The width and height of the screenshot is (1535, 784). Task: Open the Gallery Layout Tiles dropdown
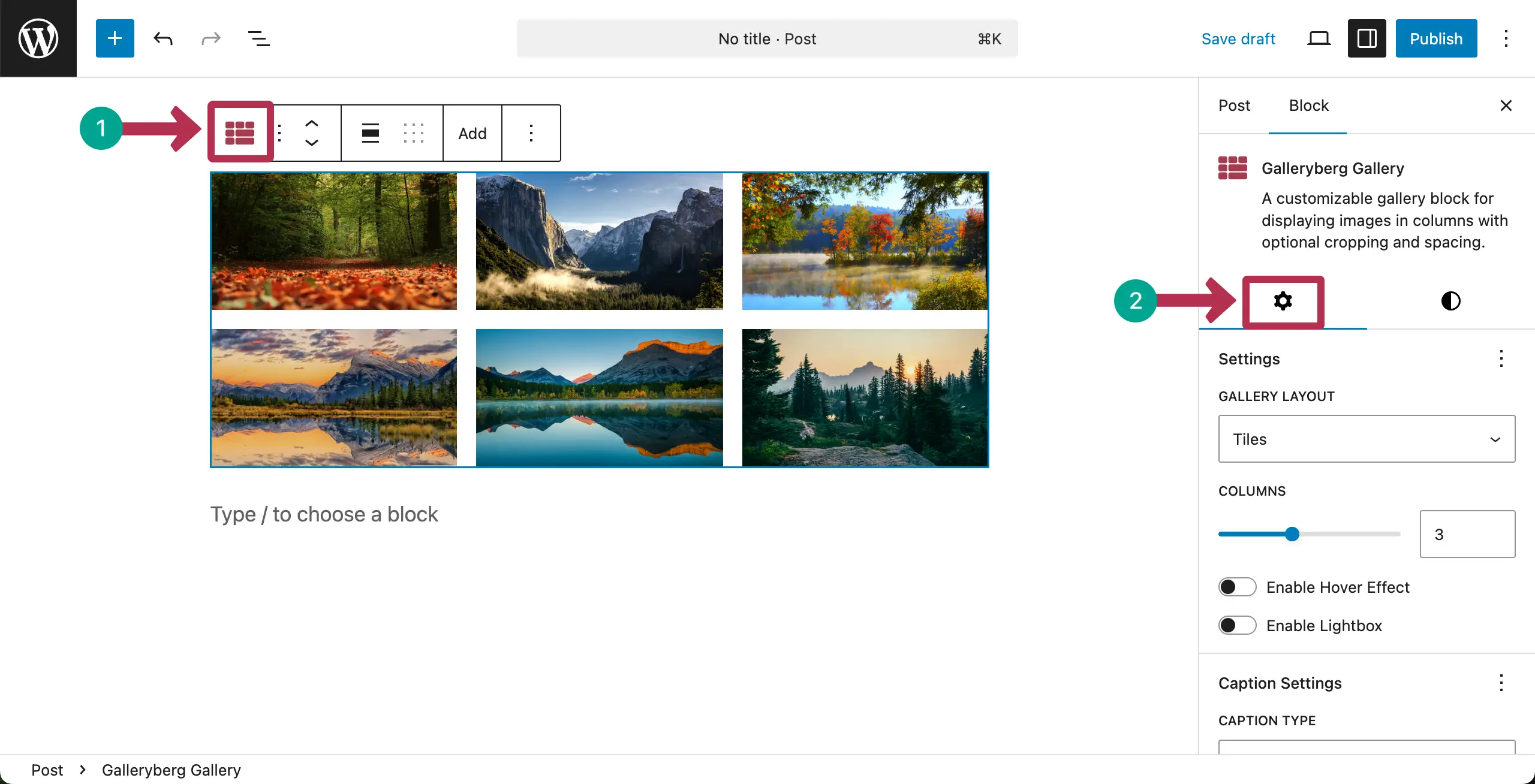tap(1366, 439)
